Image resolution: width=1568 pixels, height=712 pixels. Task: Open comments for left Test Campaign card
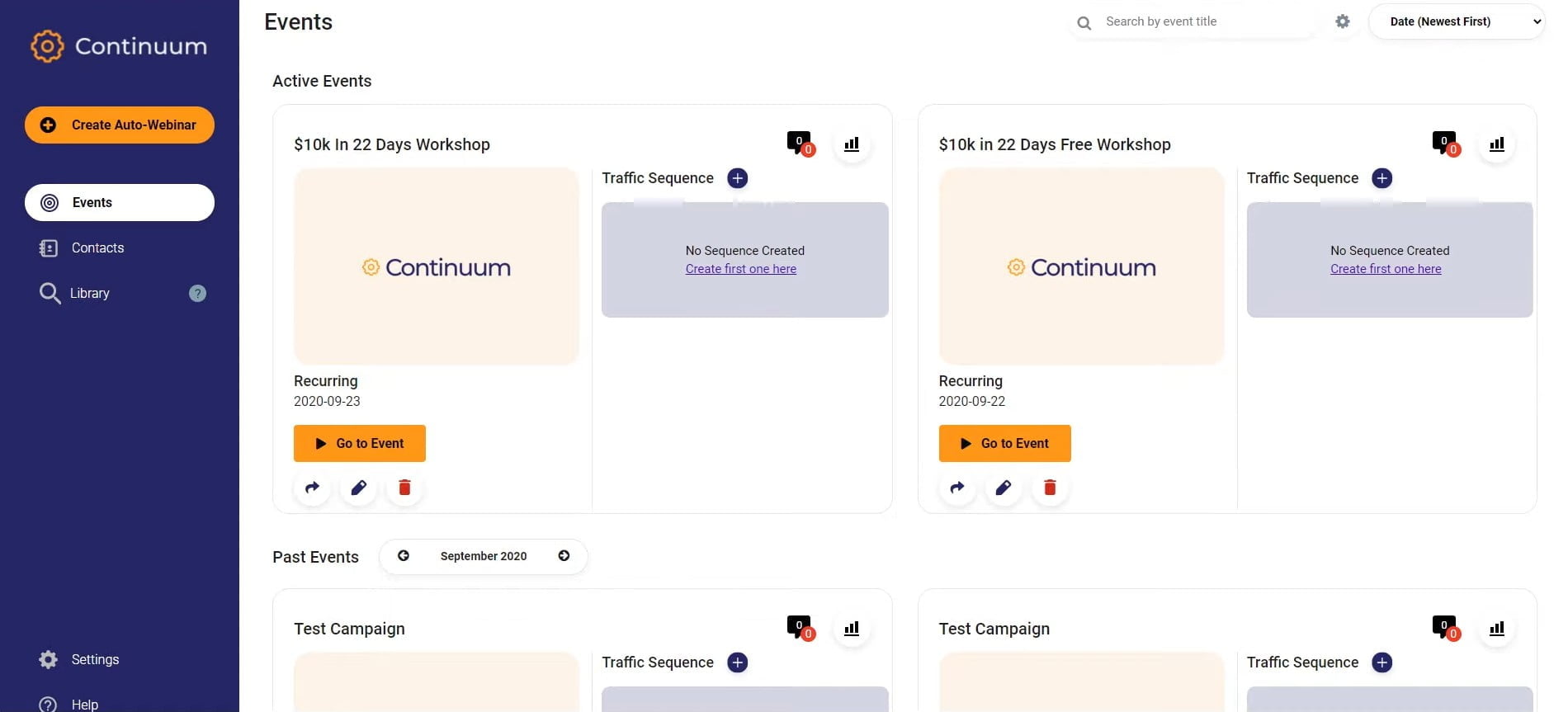pos(800,628)
